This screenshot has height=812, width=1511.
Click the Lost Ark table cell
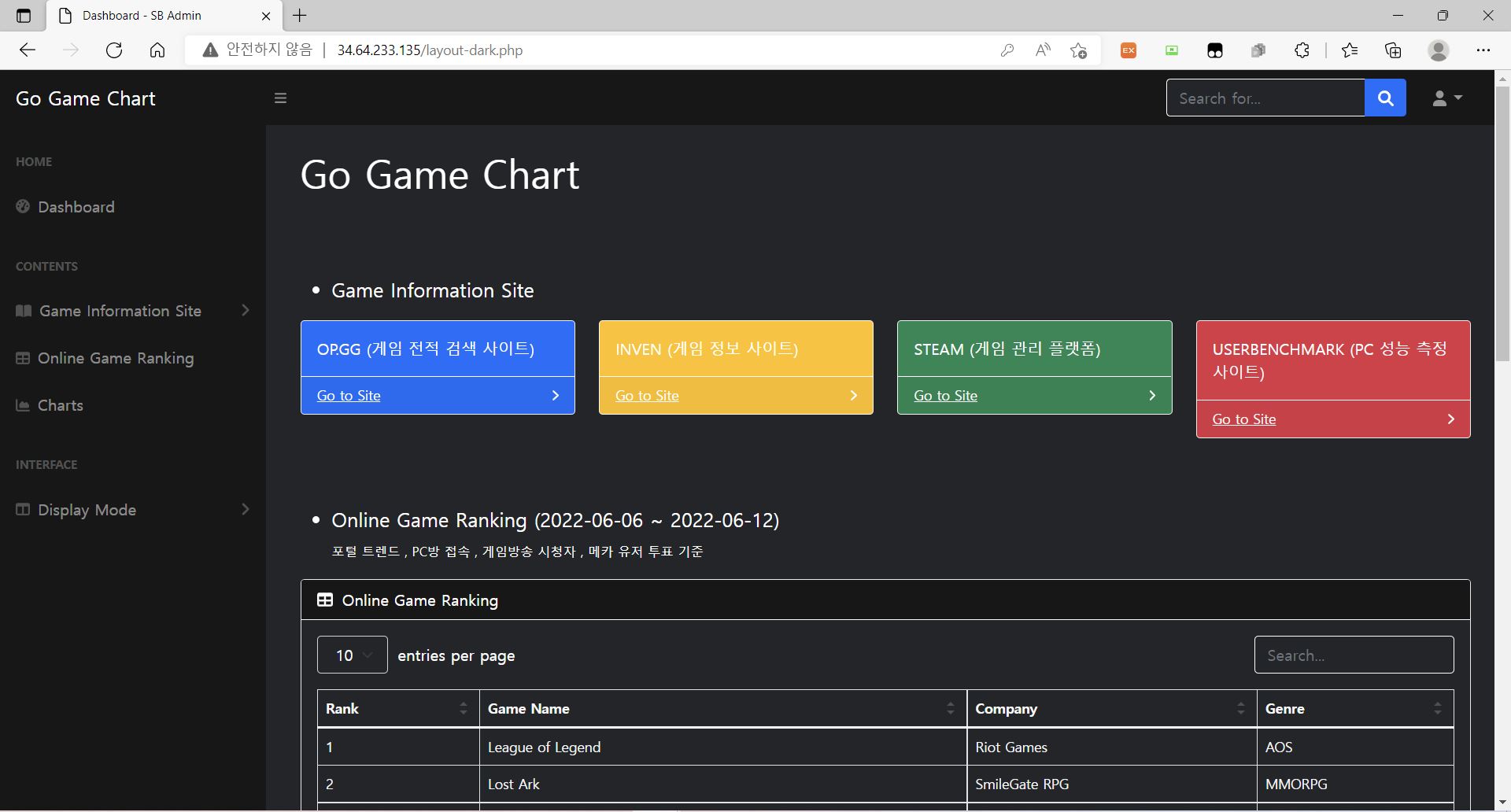click(722, 784)
